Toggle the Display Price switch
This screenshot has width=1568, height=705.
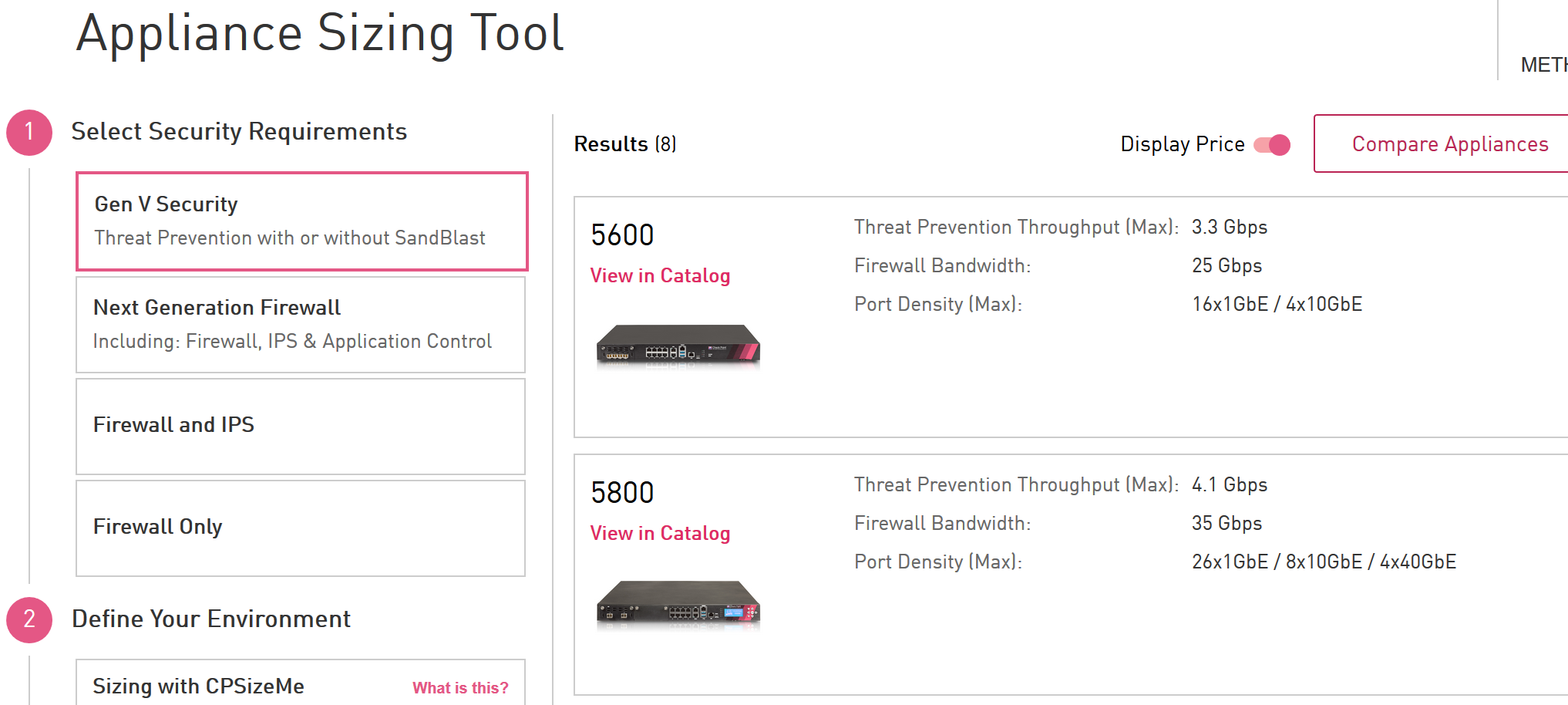pyautogui.click(x=1272, y=144)
